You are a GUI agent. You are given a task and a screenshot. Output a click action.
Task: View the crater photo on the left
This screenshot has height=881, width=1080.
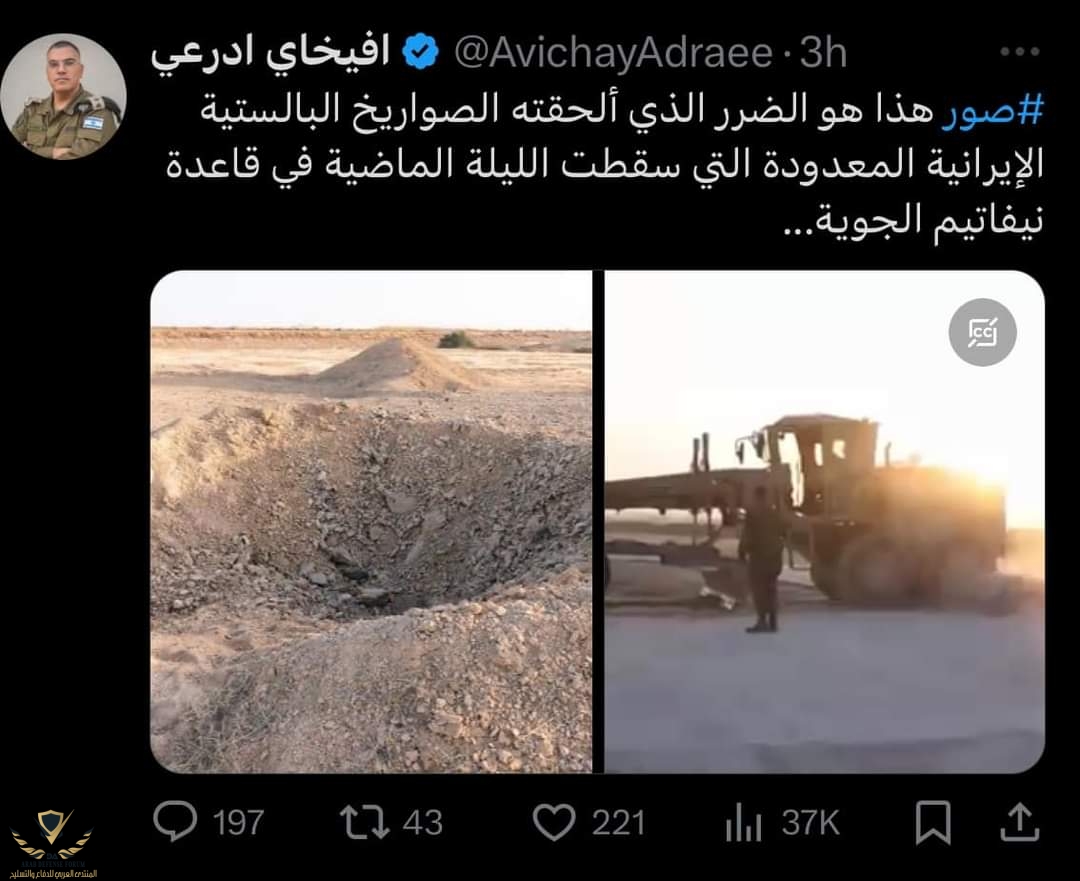(371, 521)
